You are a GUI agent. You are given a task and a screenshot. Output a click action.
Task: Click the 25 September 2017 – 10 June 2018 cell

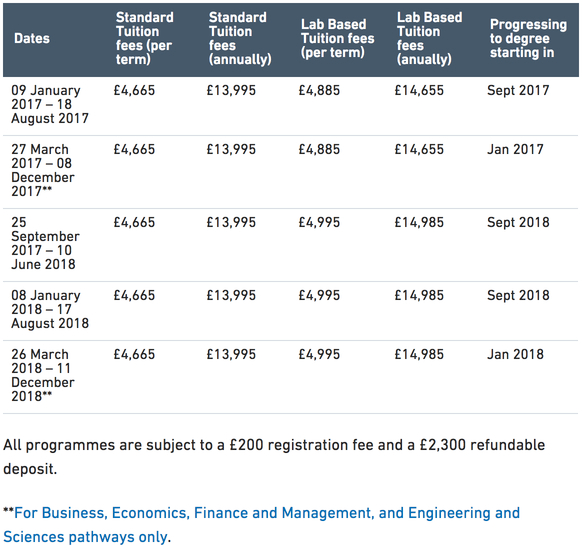click(45, 243)
